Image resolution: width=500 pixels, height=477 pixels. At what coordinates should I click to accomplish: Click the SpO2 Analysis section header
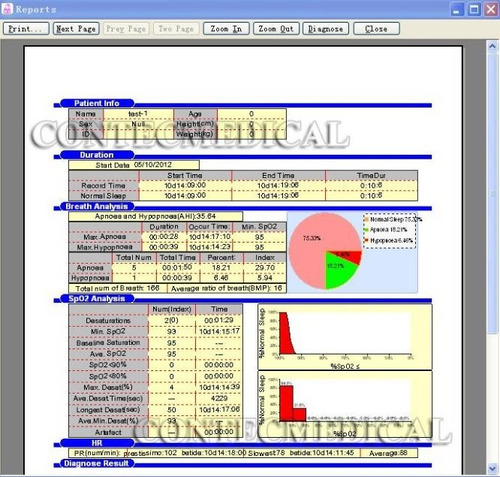click(x=97, y=299)
